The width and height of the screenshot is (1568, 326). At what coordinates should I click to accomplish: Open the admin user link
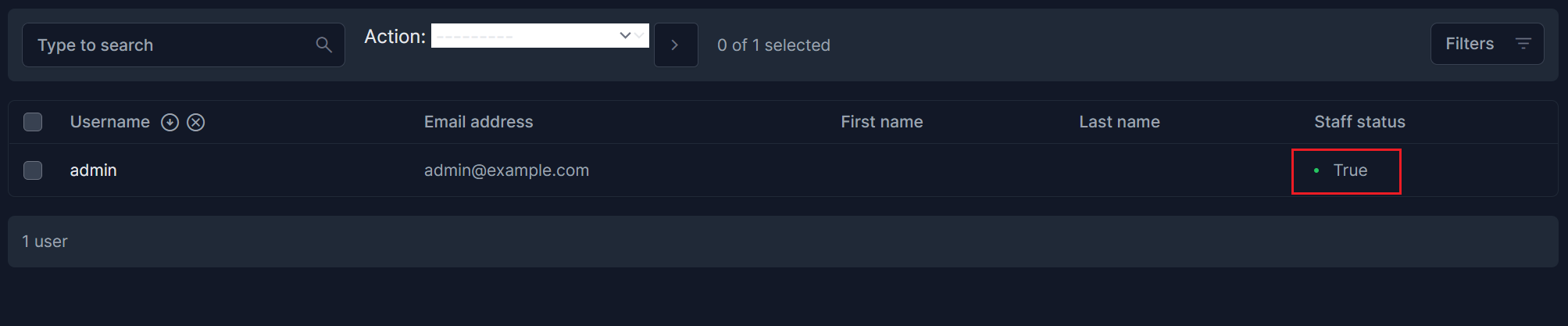(x=93, y=170)
